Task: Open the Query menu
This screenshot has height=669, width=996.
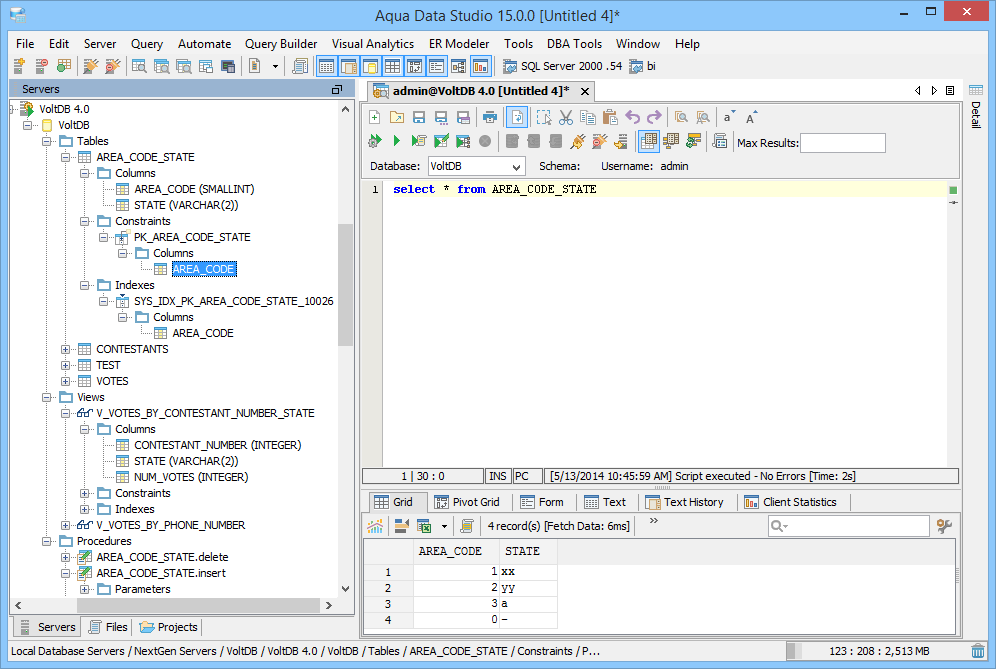Action: tap(147, 44)
